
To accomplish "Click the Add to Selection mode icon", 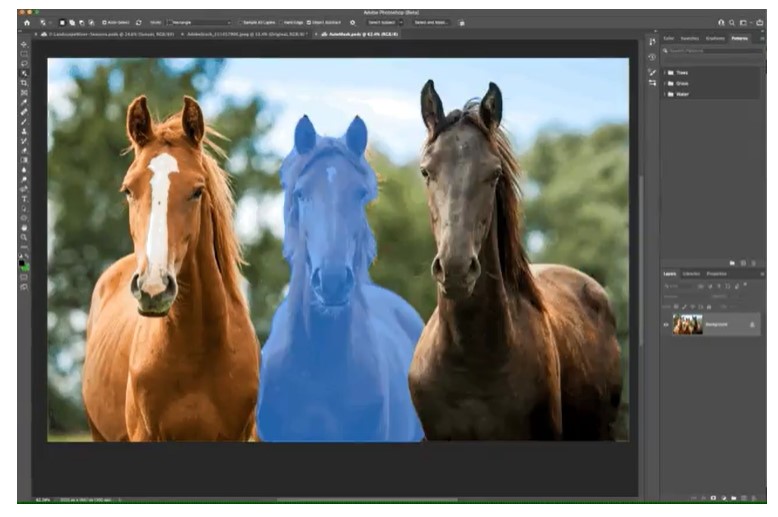I will (x=72, y=23).
